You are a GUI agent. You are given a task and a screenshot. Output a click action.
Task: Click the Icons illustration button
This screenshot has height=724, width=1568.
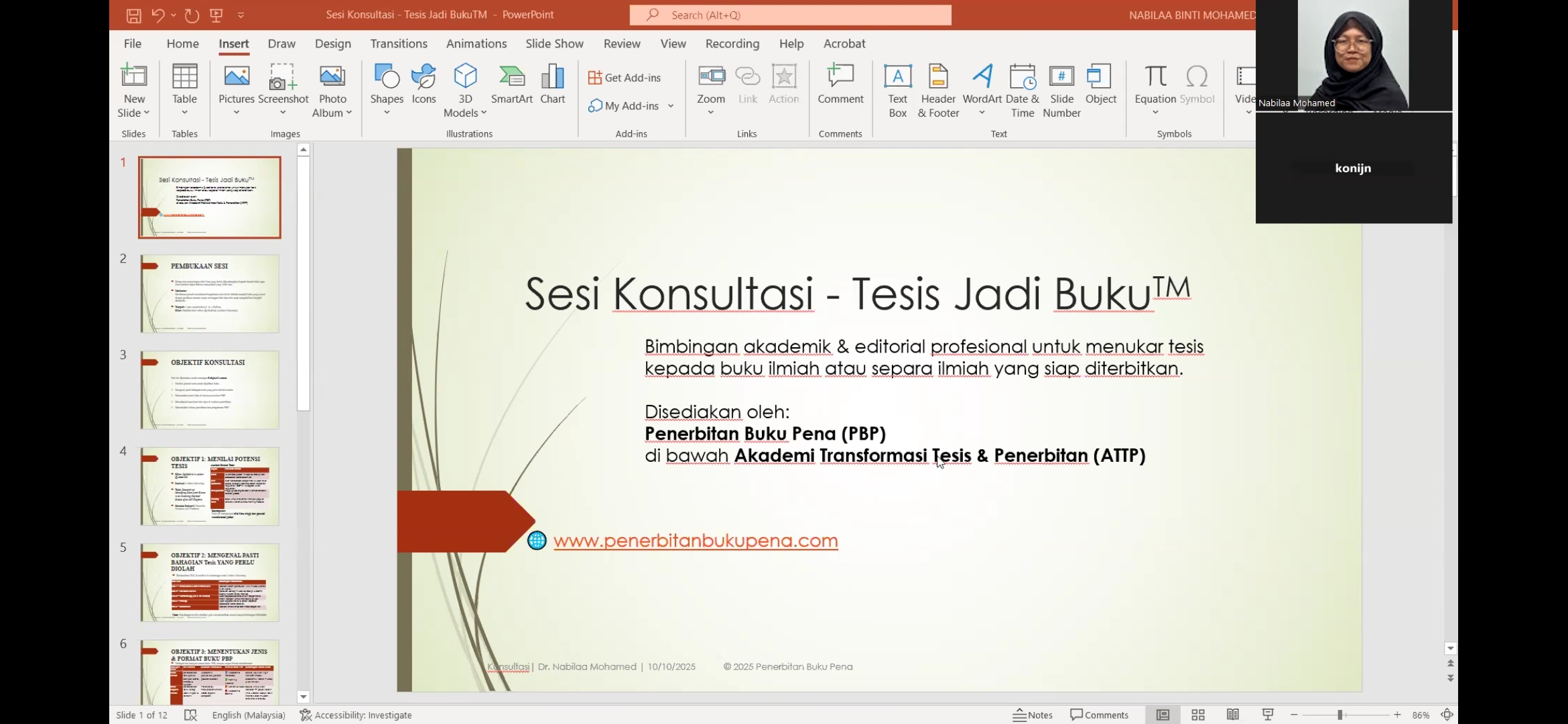pyautogui.click(x=423, y=84)
